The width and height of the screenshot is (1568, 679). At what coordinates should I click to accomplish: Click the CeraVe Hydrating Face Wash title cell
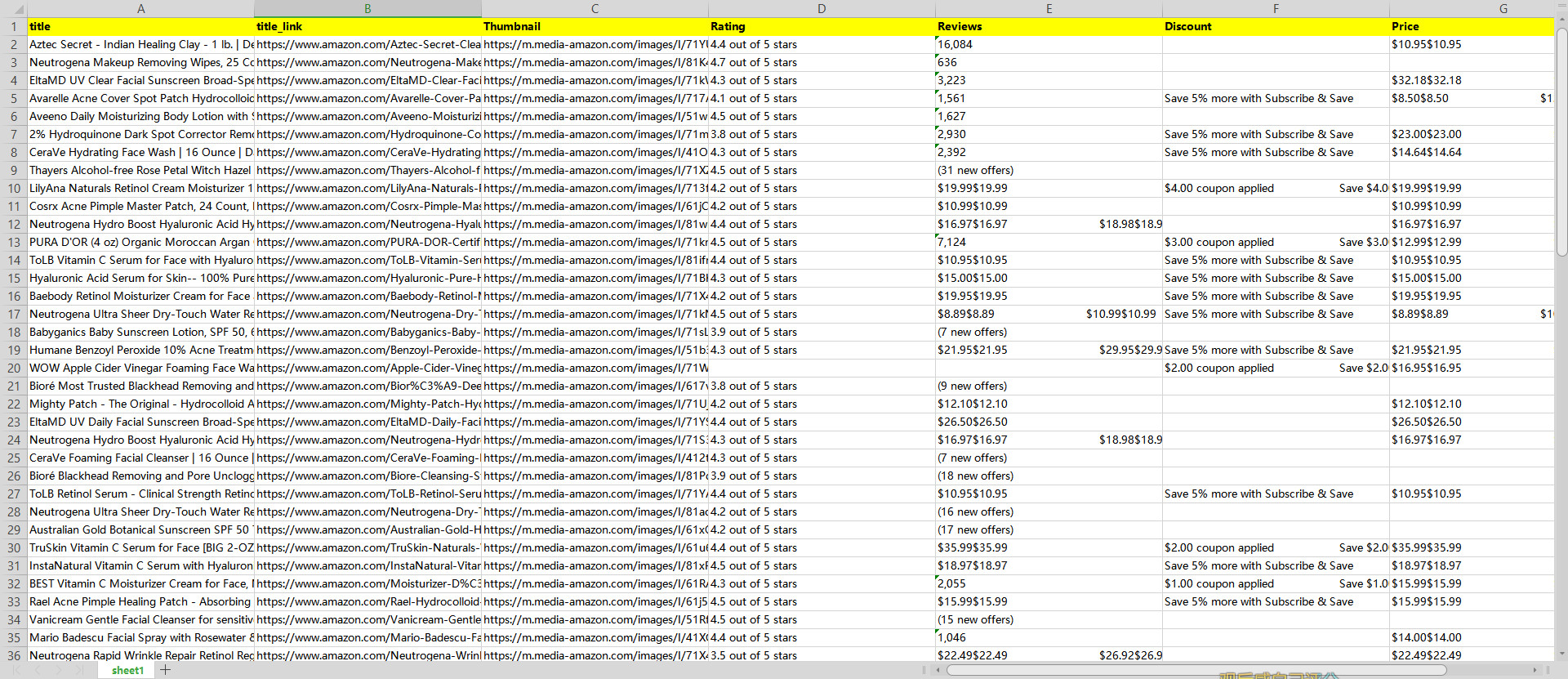coord(140,152)
